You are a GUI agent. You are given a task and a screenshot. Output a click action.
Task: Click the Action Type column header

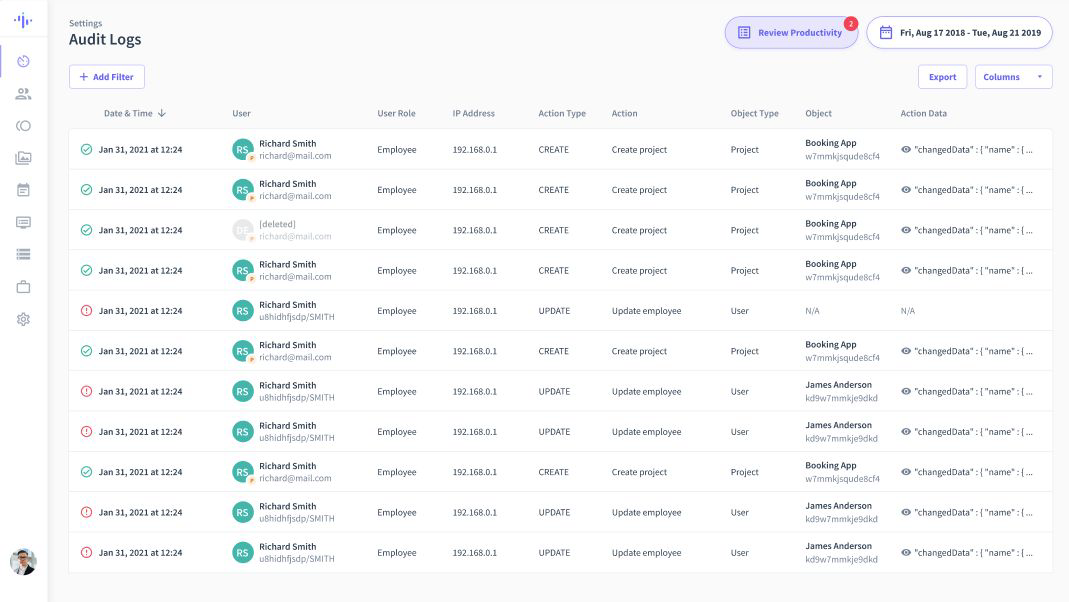562,114
